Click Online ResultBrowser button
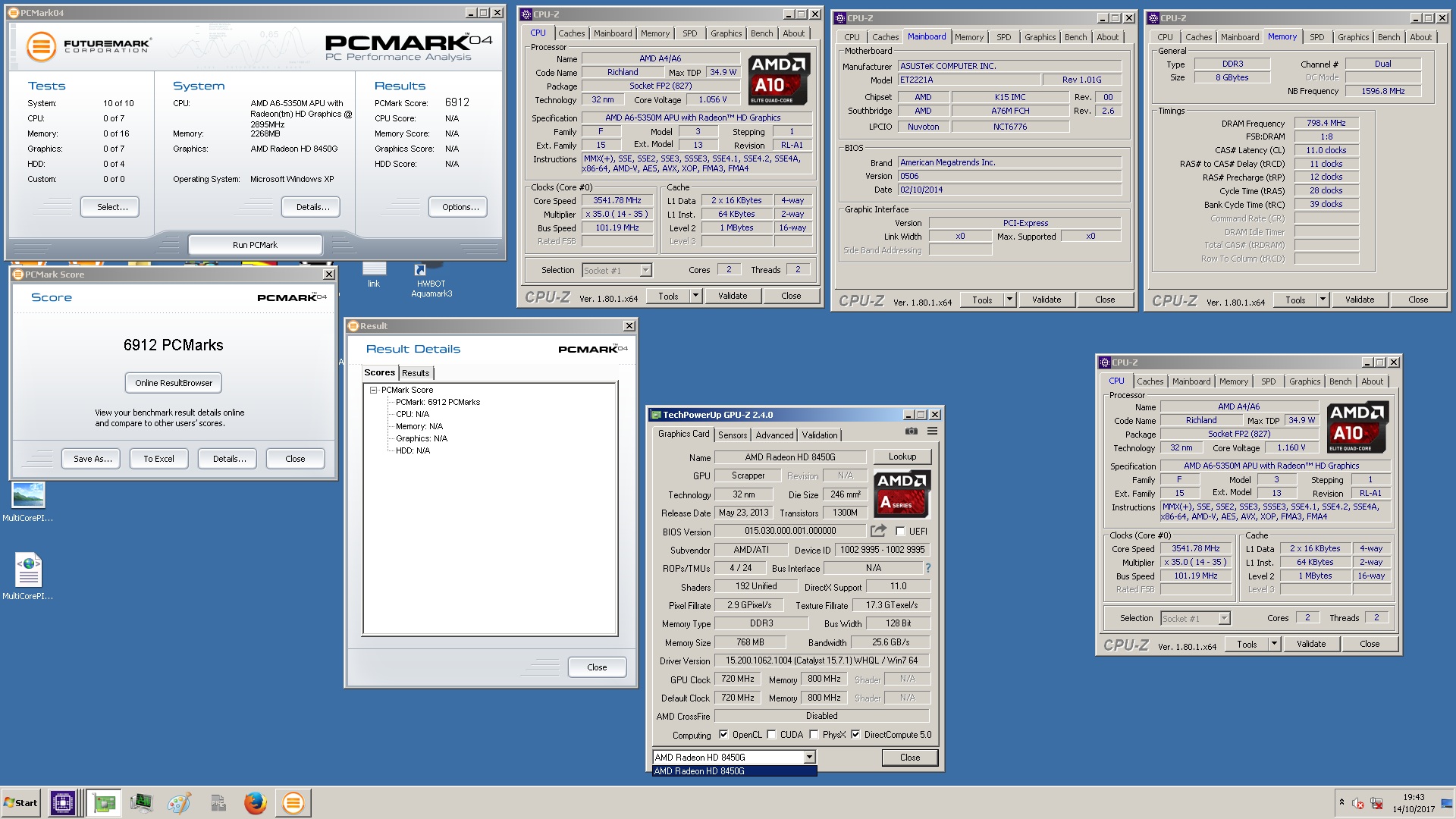The width and height of the screenshot is (1456, 819). [x=174, y=383]
